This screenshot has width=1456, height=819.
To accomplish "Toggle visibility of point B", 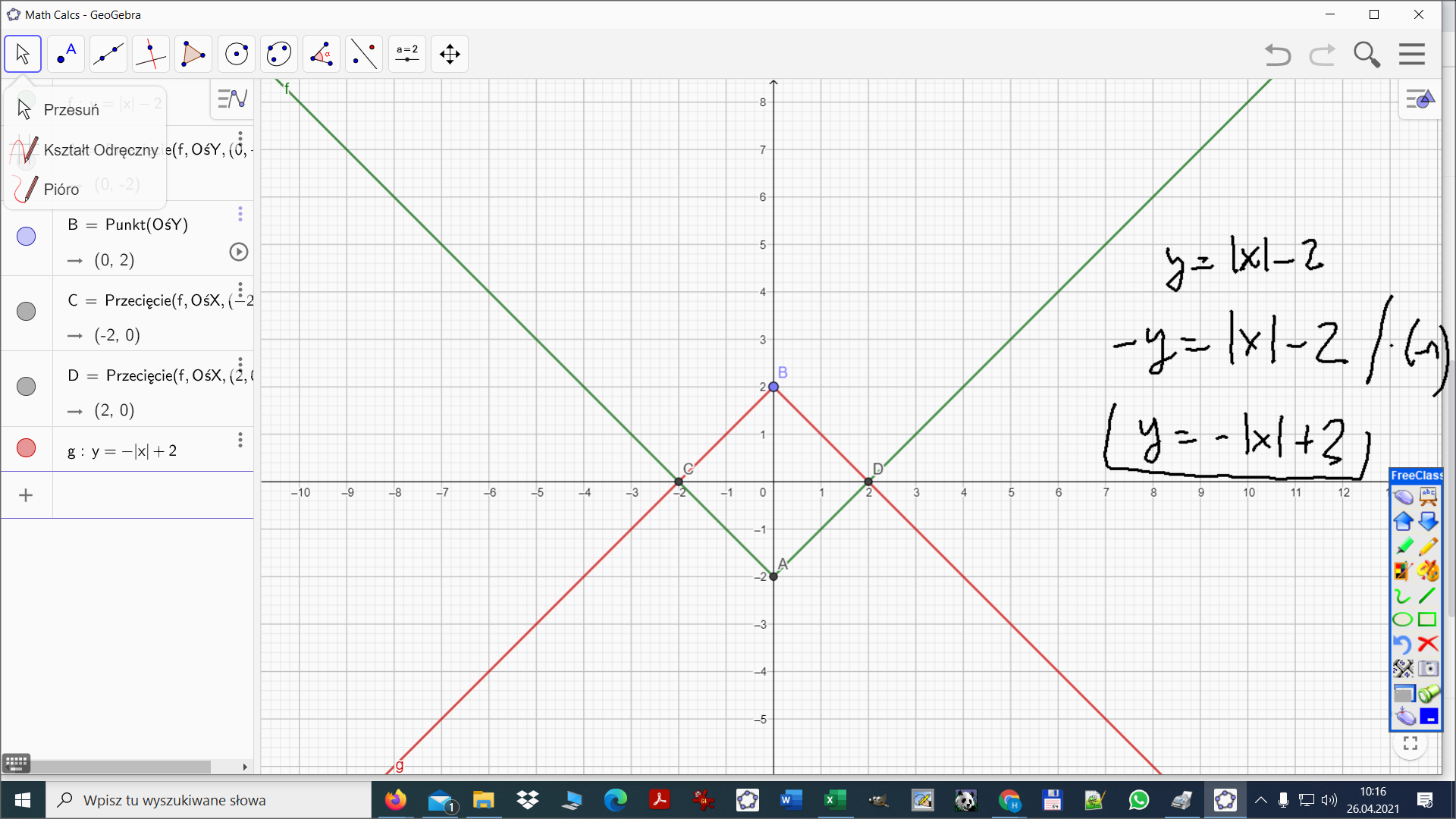I will coord(27,237).
